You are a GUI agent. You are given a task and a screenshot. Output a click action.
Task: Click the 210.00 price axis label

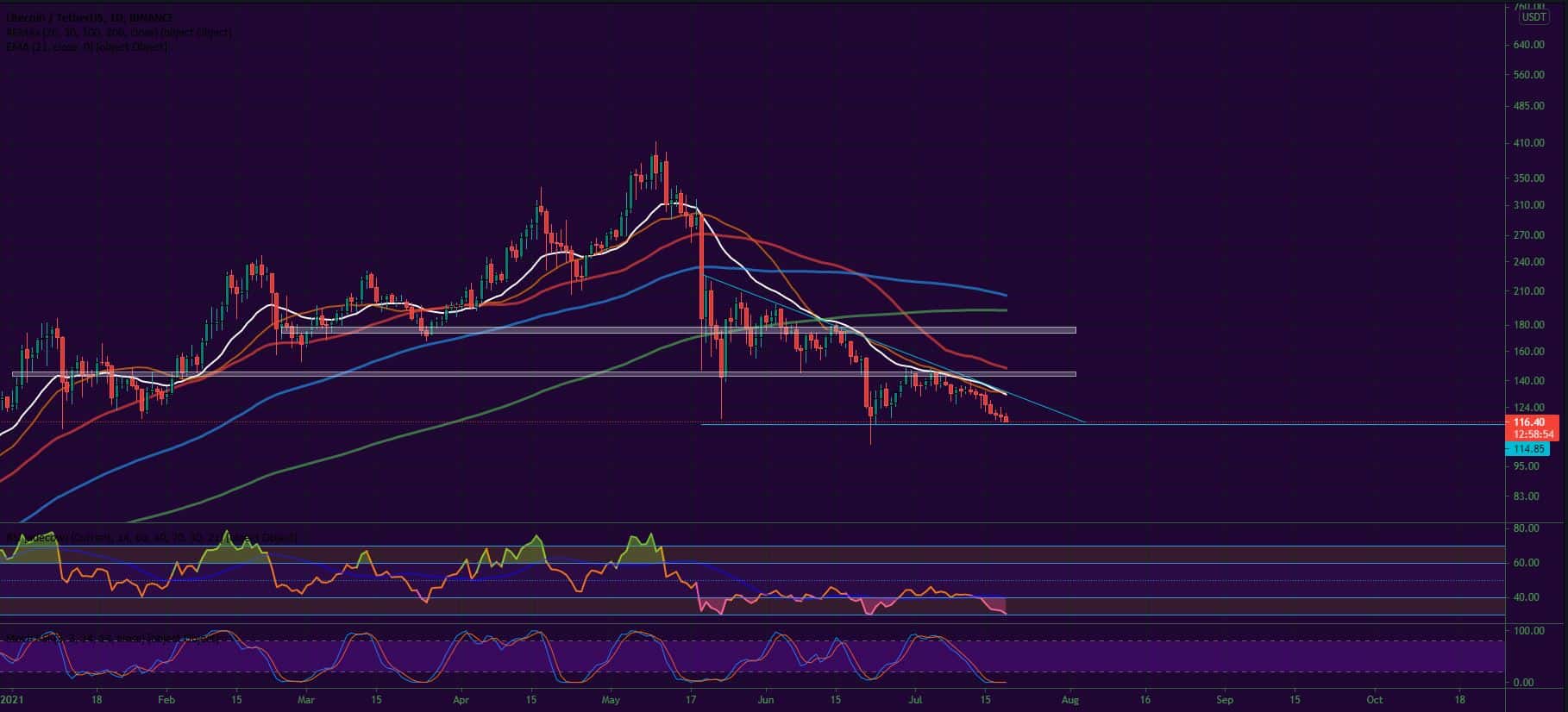[x=1527, y=291]
